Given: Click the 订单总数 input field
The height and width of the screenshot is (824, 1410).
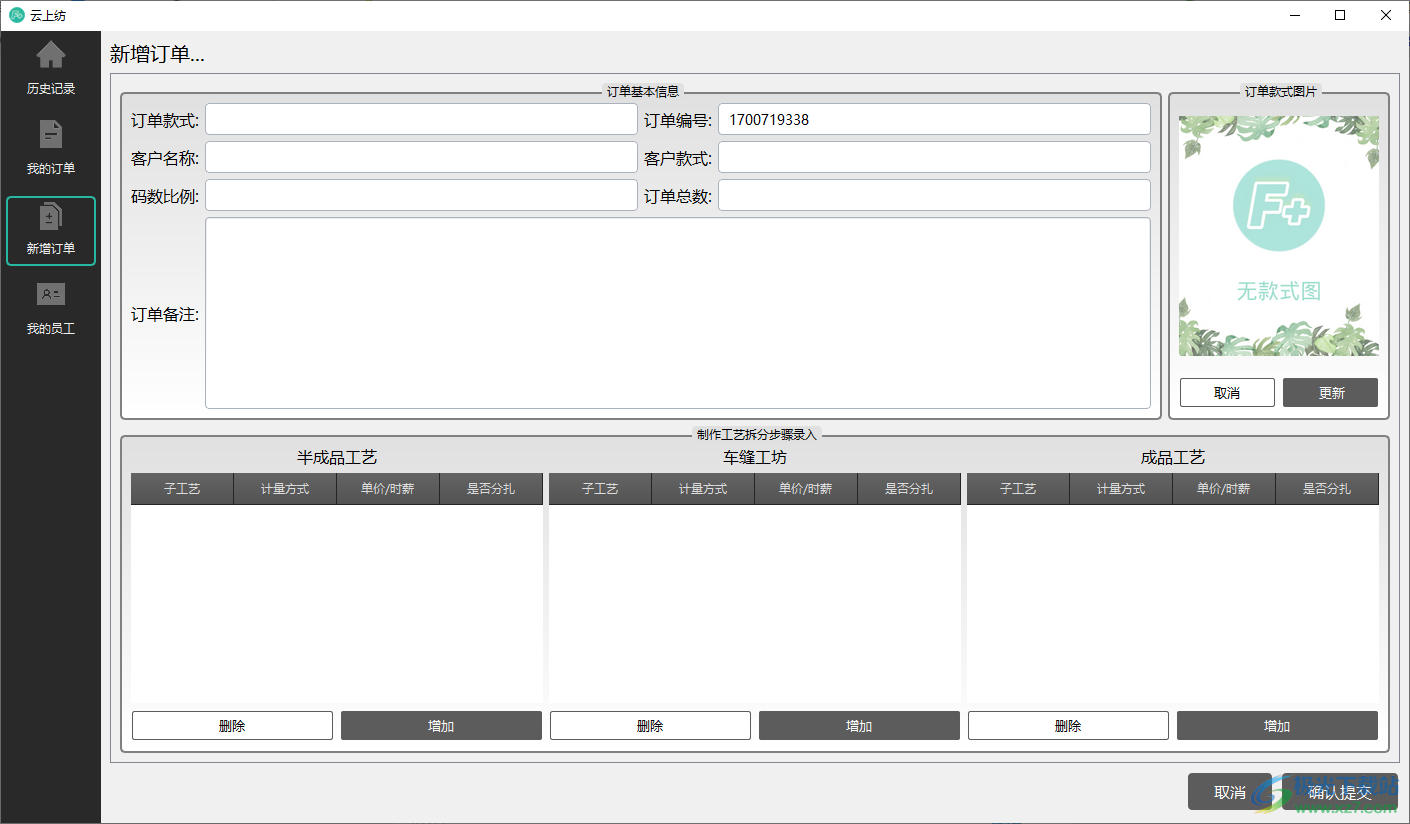Looking at the screenshot, I should [x=934, y=194].
